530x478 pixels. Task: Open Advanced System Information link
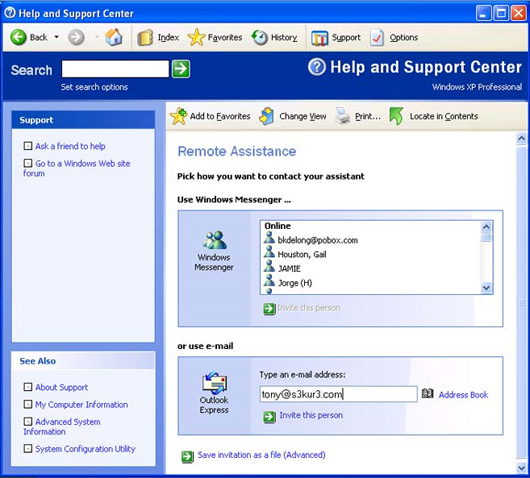tap(62, 427)
